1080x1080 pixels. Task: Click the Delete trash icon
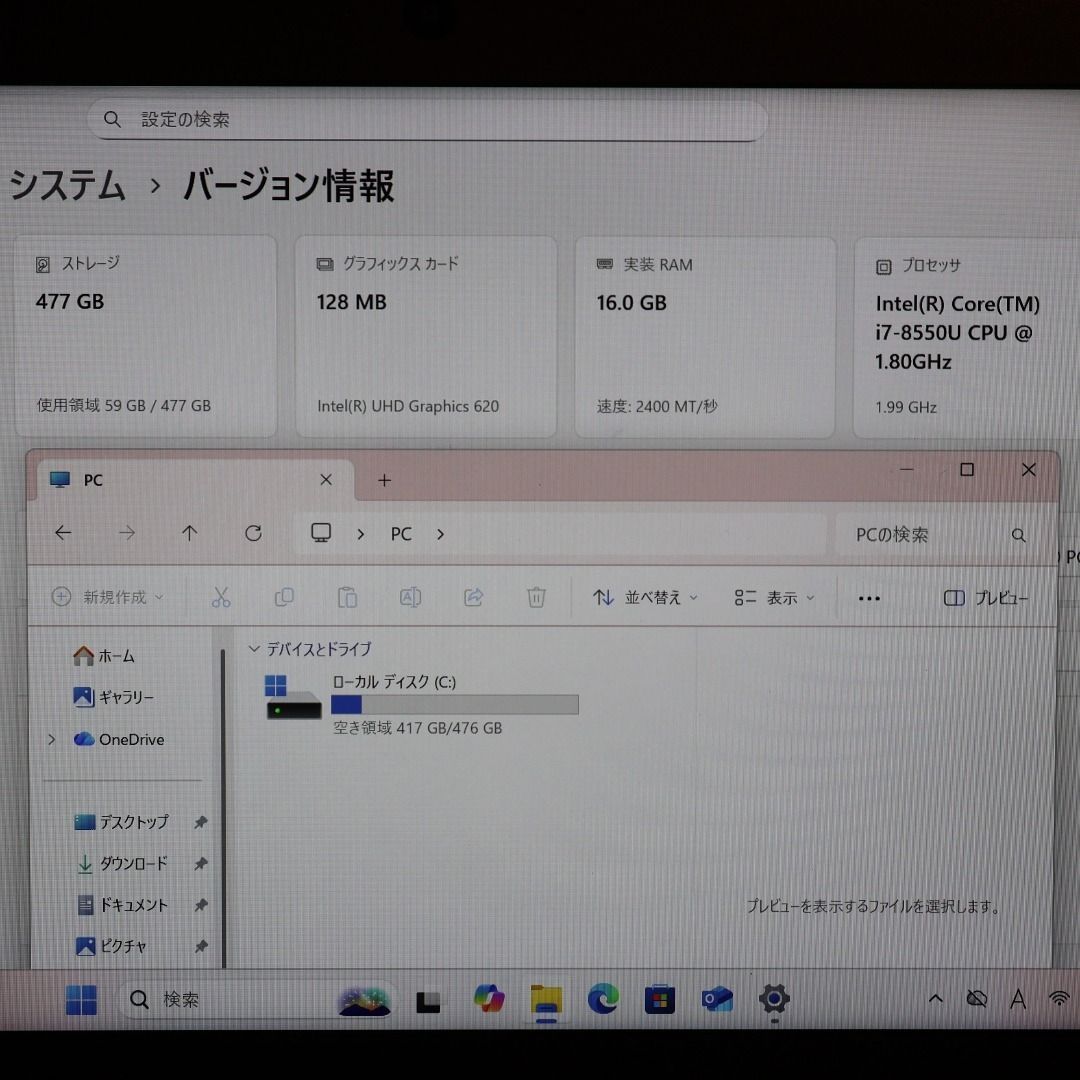(537, 596)
